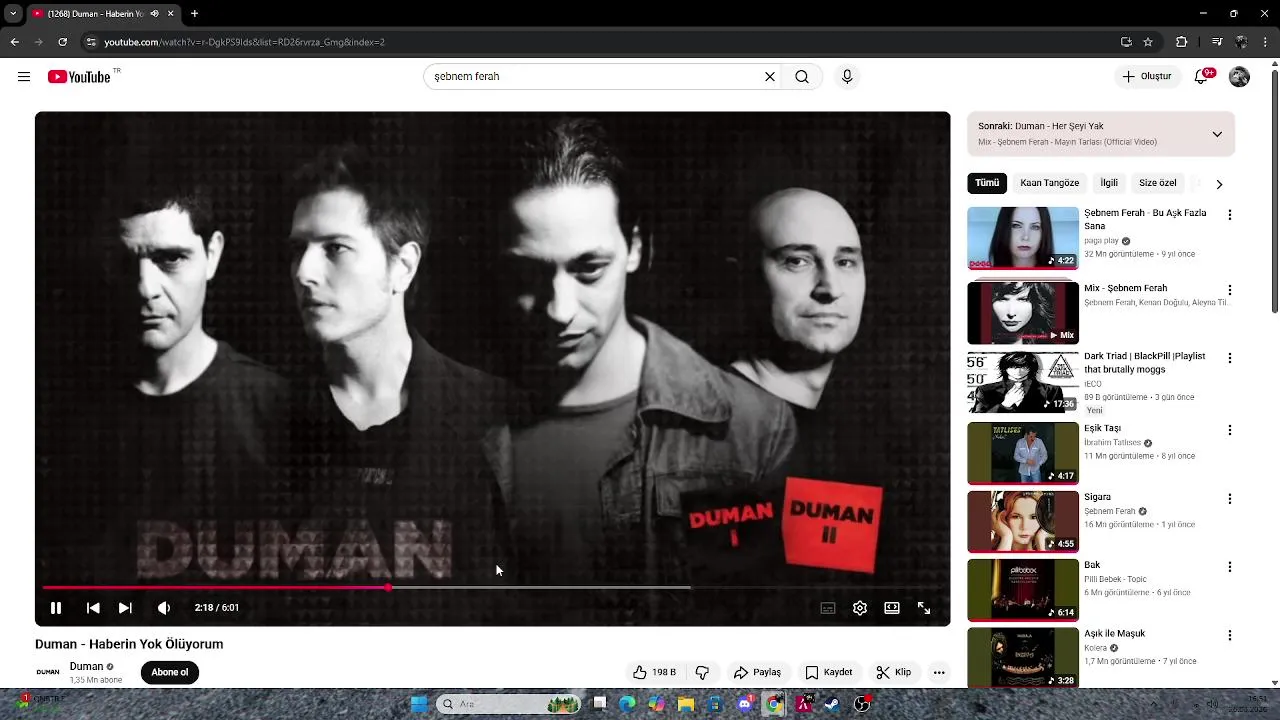This screenshot has height=720, width=1280.
Task: Open more actions below the video
Action: pos(939,672)
